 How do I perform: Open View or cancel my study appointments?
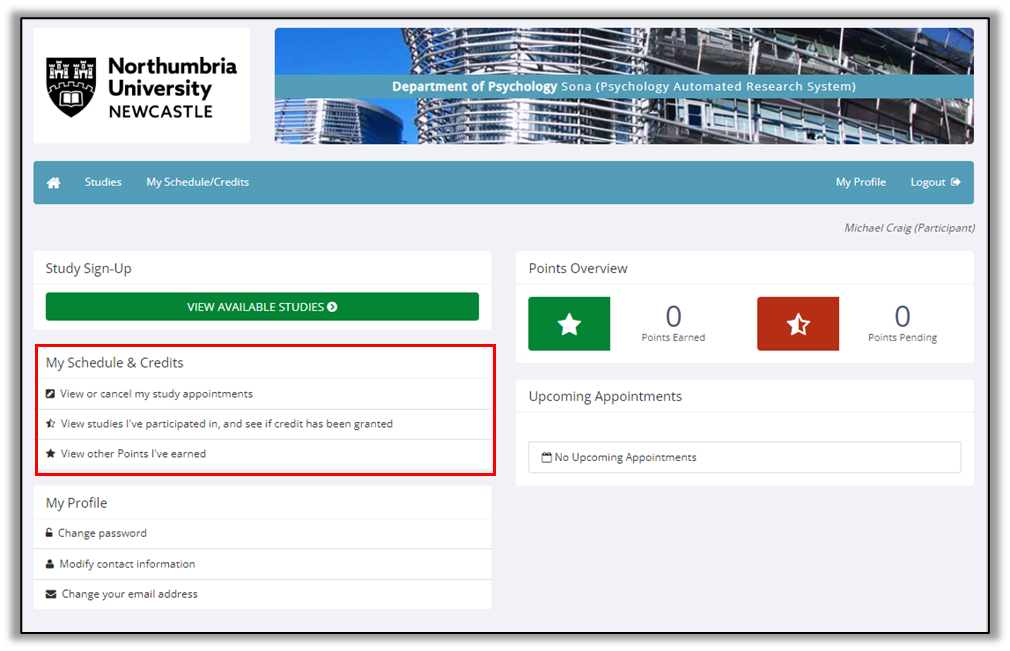(156, 394)
